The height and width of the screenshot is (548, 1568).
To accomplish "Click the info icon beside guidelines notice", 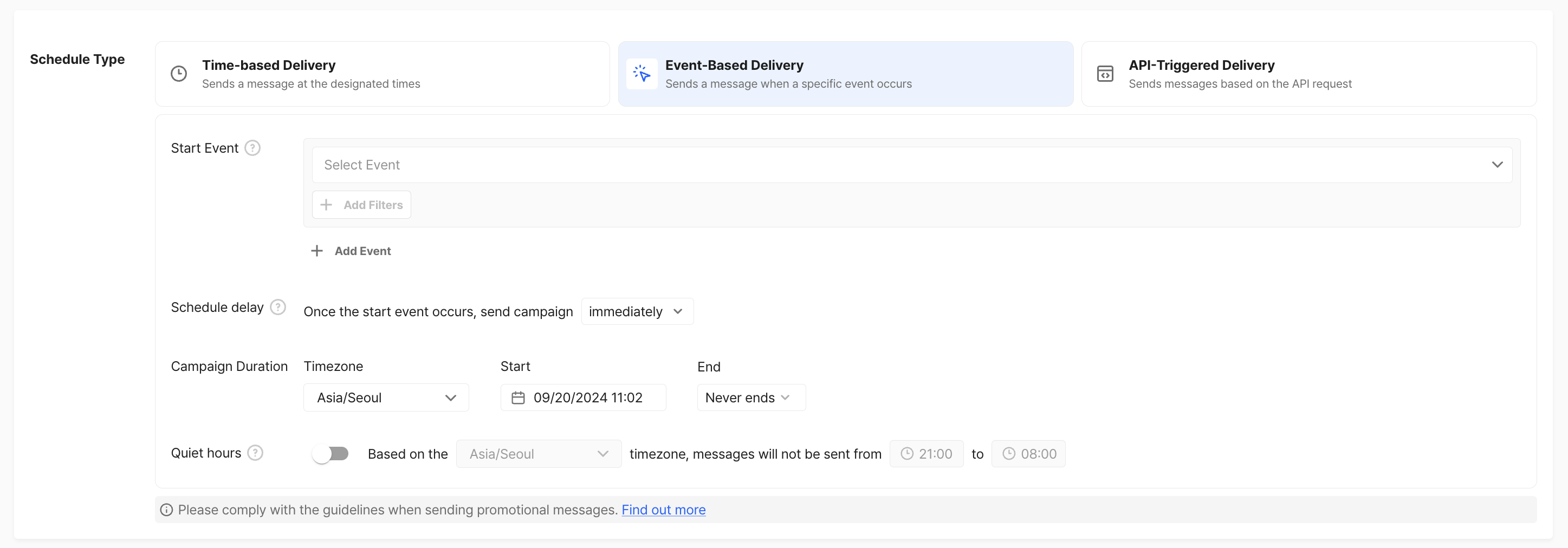I will click(166, 510).
